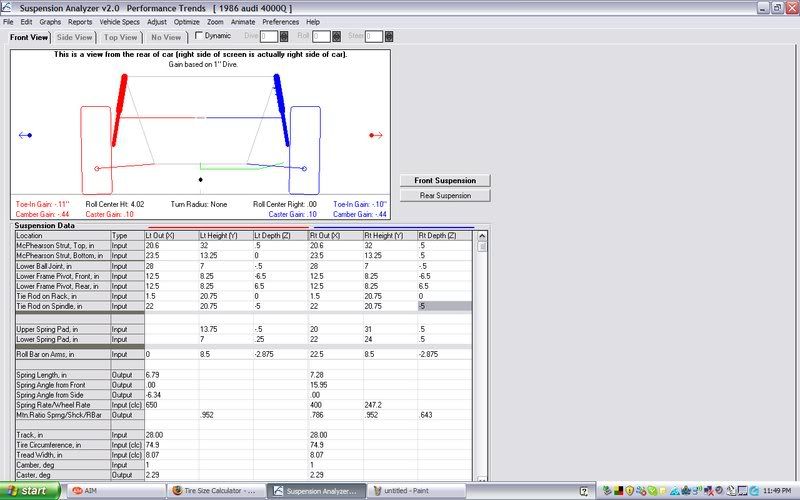Screen dimensions: 800x500
Task: Enable the Dynamic checkbox
Action: click(x=199, y=37)
